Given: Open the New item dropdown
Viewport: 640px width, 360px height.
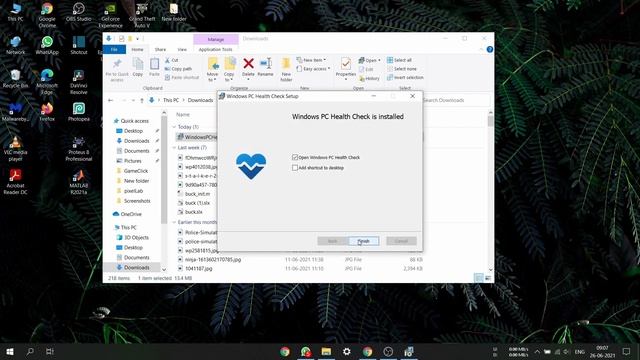Looking at the screenshot, I should [311, 60].
